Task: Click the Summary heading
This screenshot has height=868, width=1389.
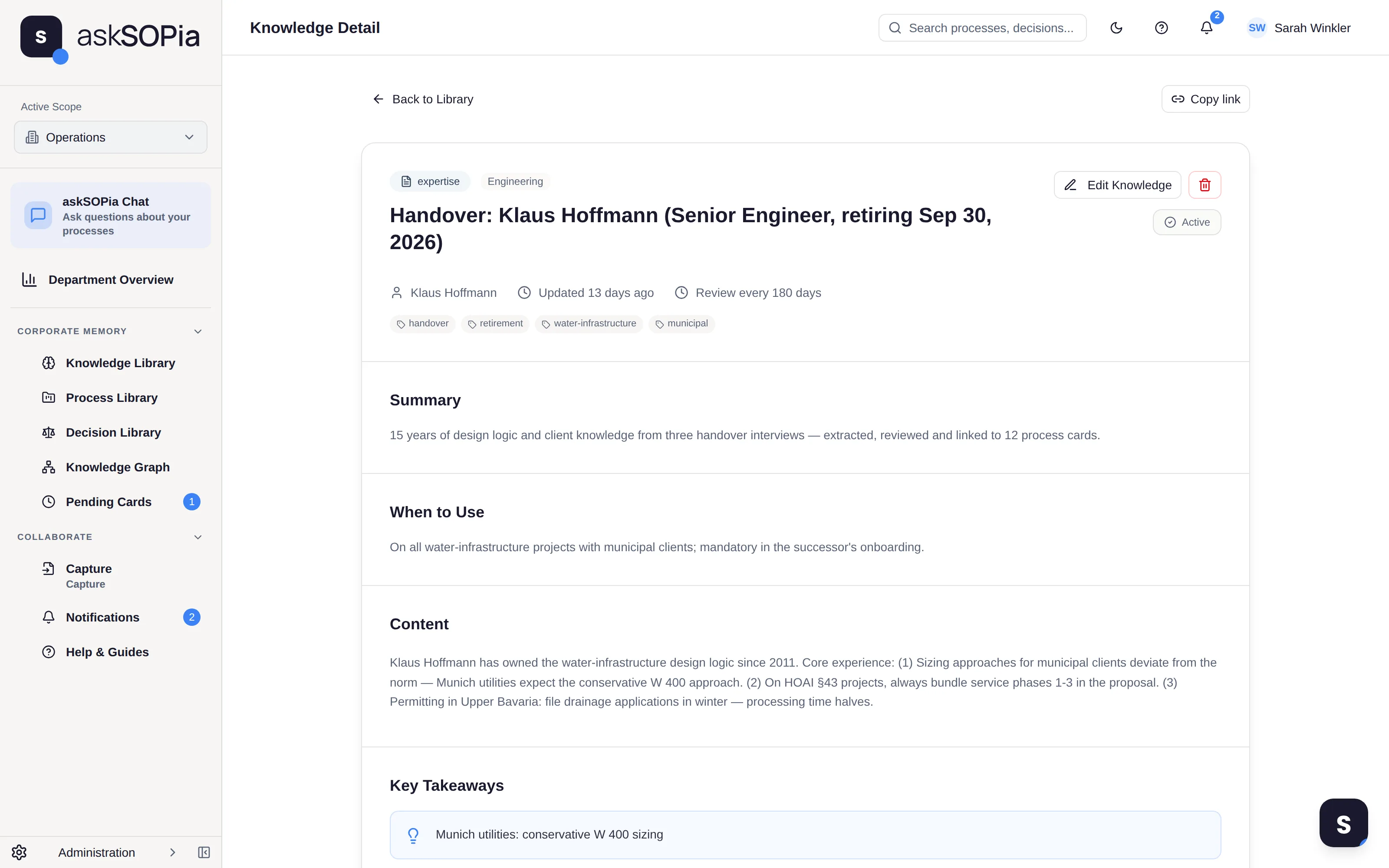Action: point(425,400)
